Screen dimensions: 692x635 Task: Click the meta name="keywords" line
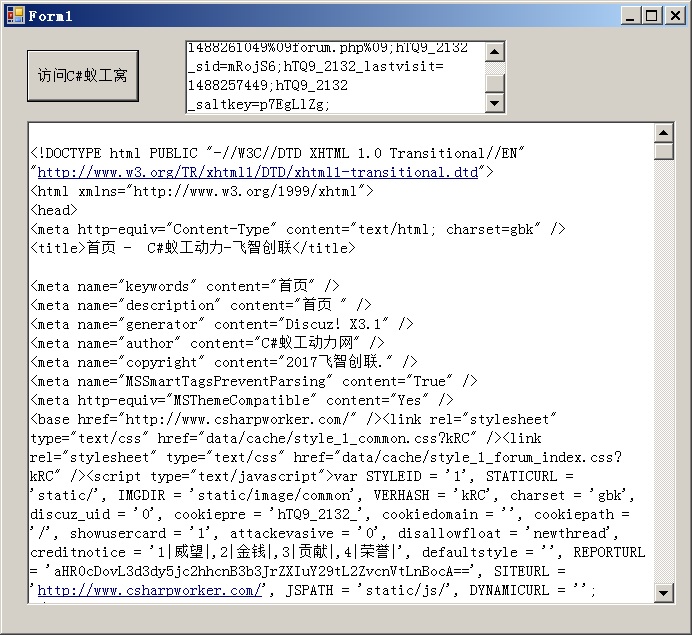click(x=185, y=286)
